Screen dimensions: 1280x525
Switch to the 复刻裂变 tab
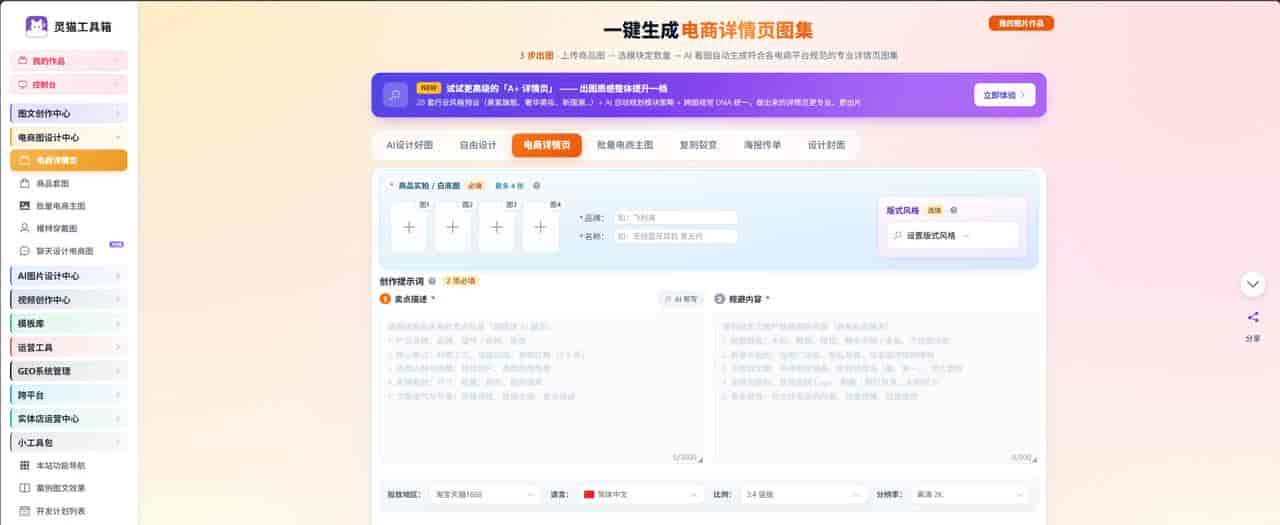(697, 145)
